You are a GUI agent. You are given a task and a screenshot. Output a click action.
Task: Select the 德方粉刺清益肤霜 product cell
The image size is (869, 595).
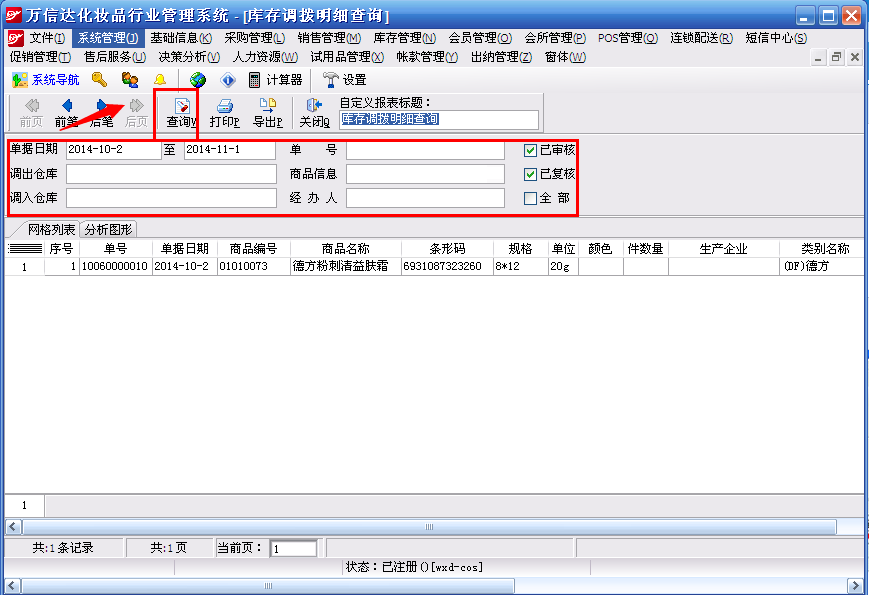click(345, 266)
